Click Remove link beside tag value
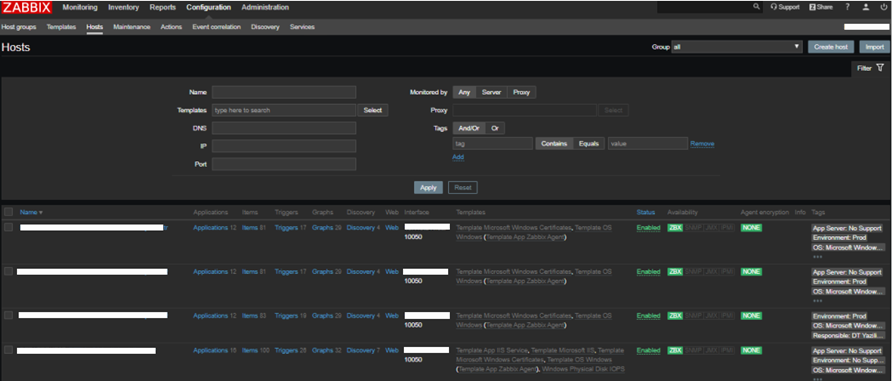The height and width of the screenshot is (381, 892). [x=702, y=144]
